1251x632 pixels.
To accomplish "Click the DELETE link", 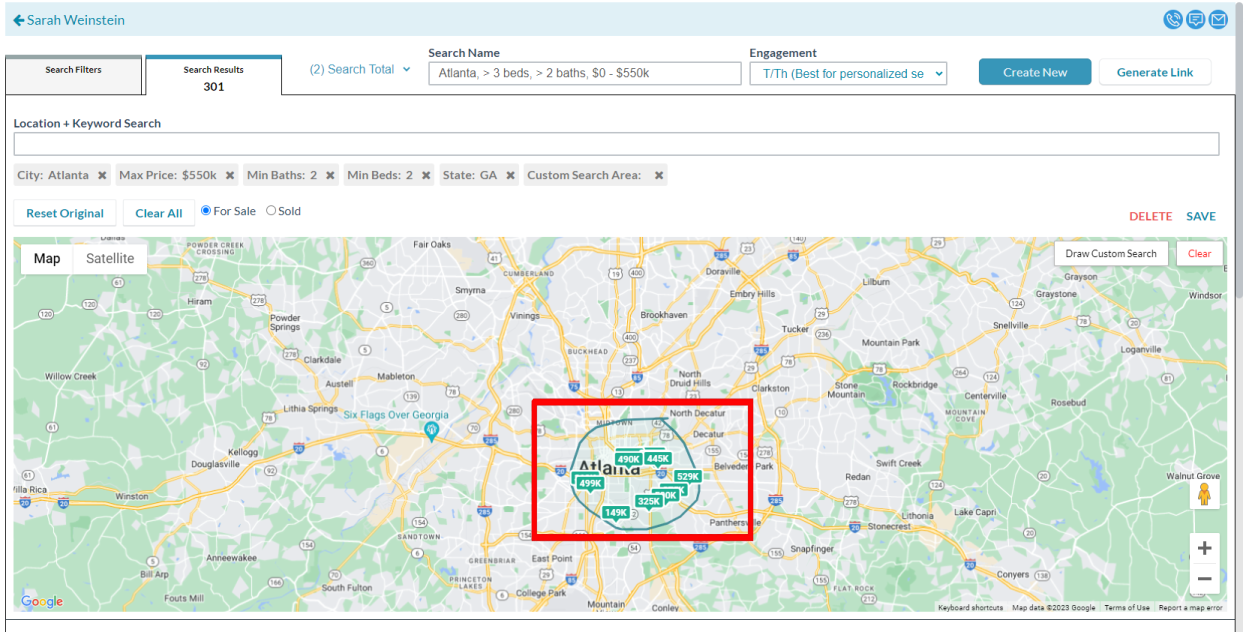I will point(1150,216).
